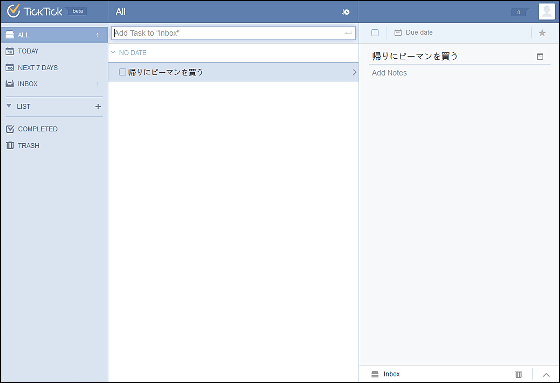Click the enter-key icon in the add task field

(x=348, y=33)
